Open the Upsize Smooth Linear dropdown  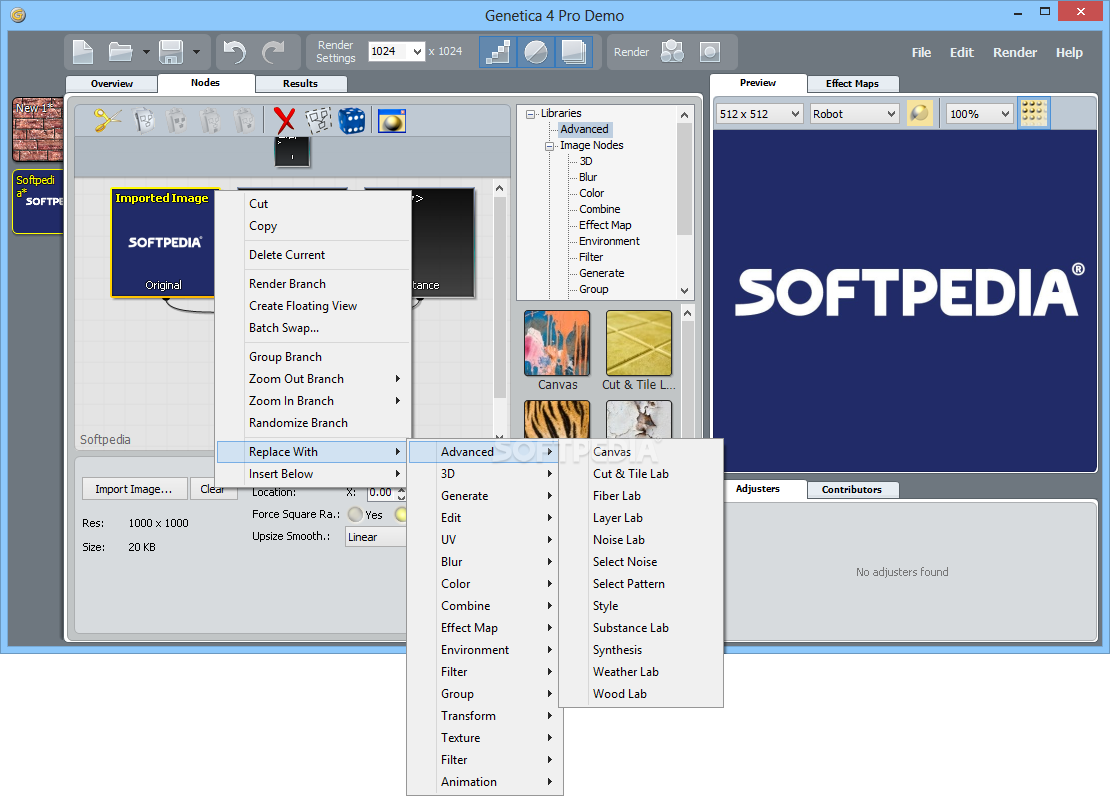[376, 537]
